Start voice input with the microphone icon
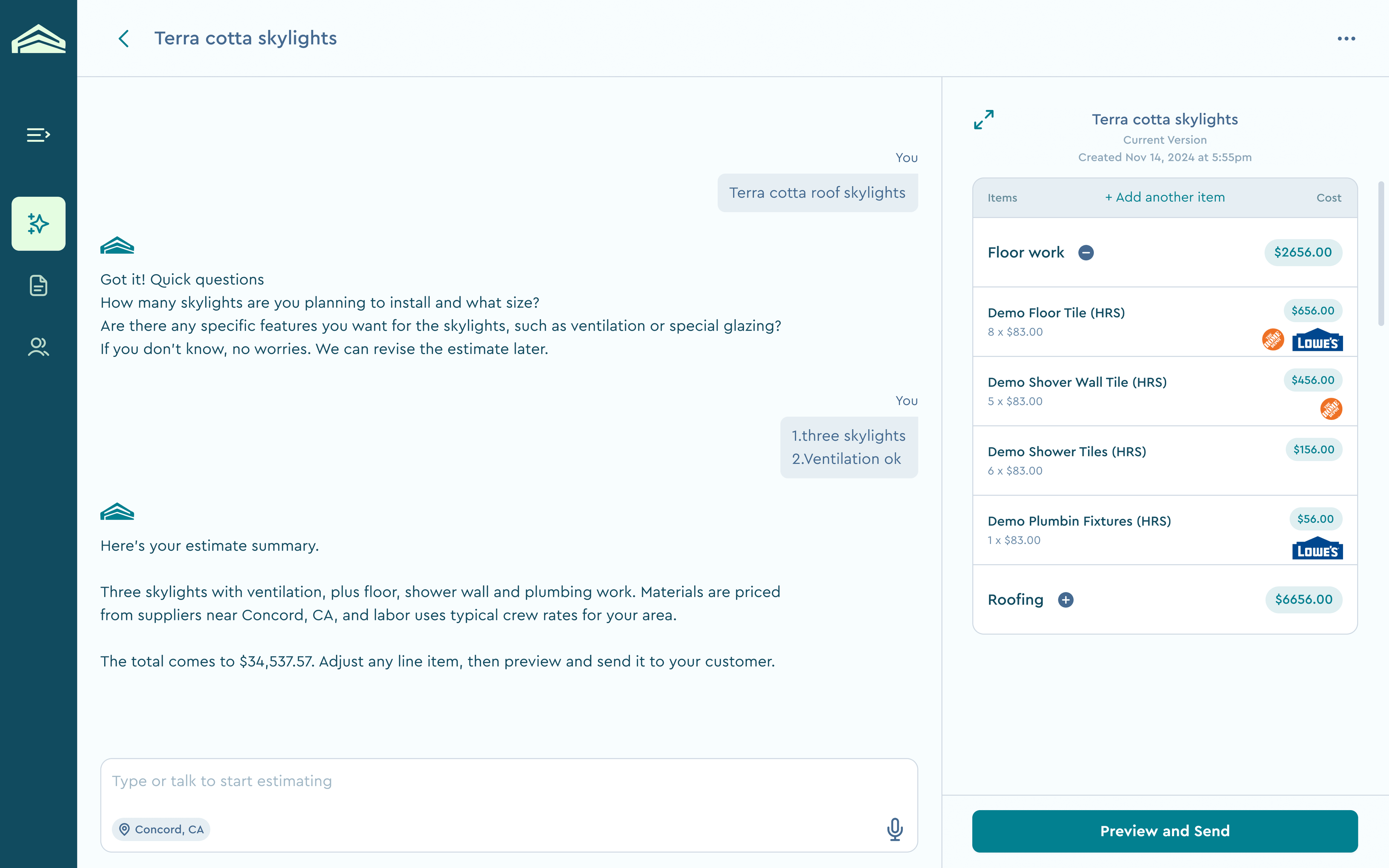 (x=895, y=829)
